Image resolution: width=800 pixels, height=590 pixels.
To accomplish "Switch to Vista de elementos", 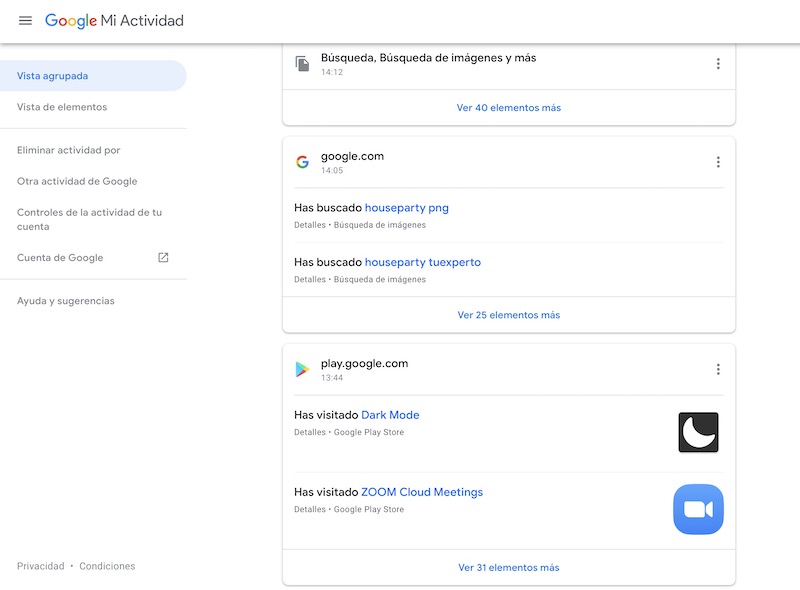I will coord(62,107).
